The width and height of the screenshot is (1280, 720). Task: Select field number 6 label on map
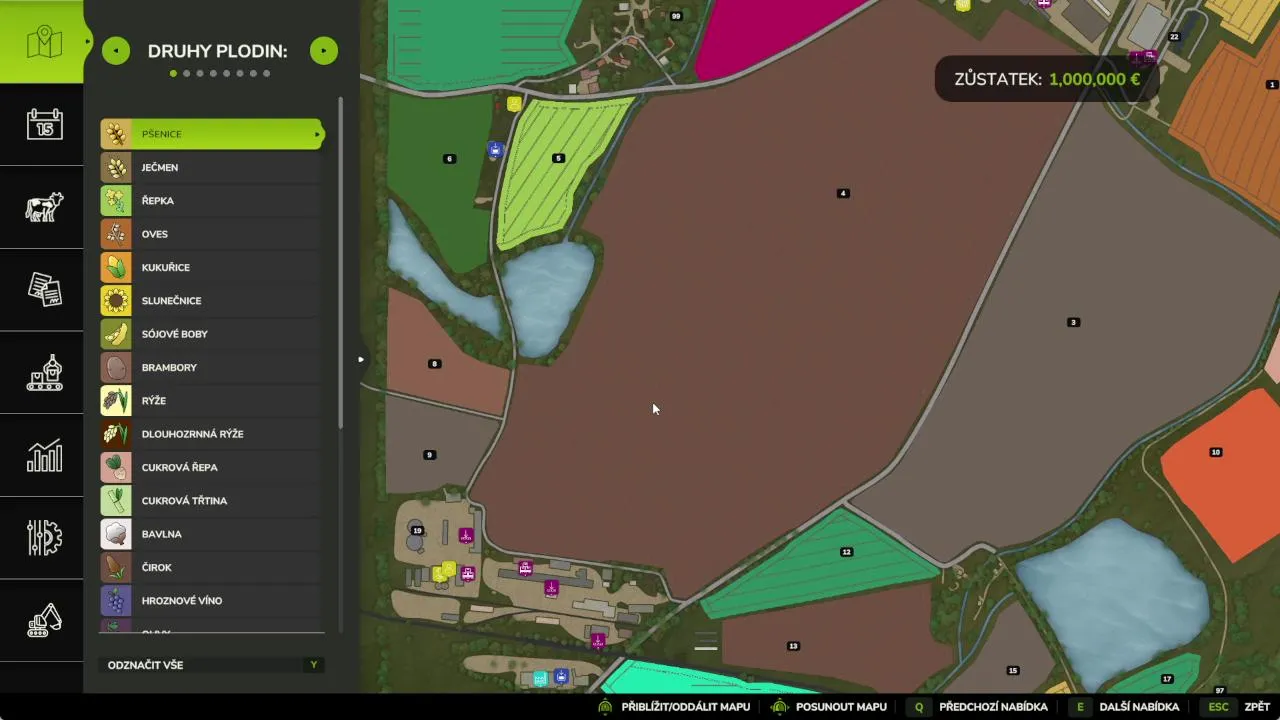click(x=449, y=159)
